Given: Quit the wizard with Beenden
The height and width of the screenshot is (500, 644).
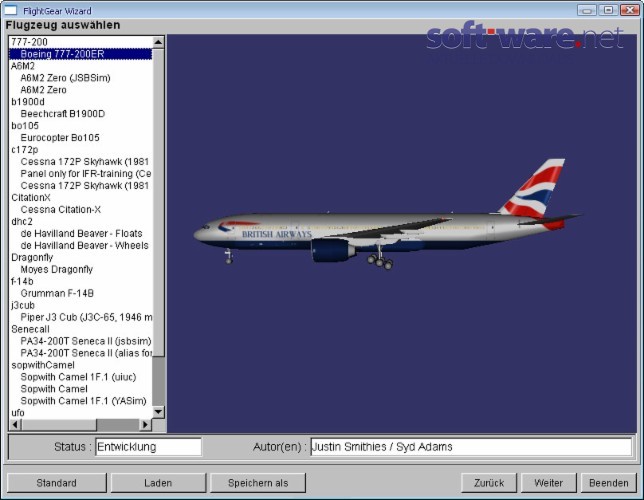Looking at the screenshot, I should pos(609,483).
